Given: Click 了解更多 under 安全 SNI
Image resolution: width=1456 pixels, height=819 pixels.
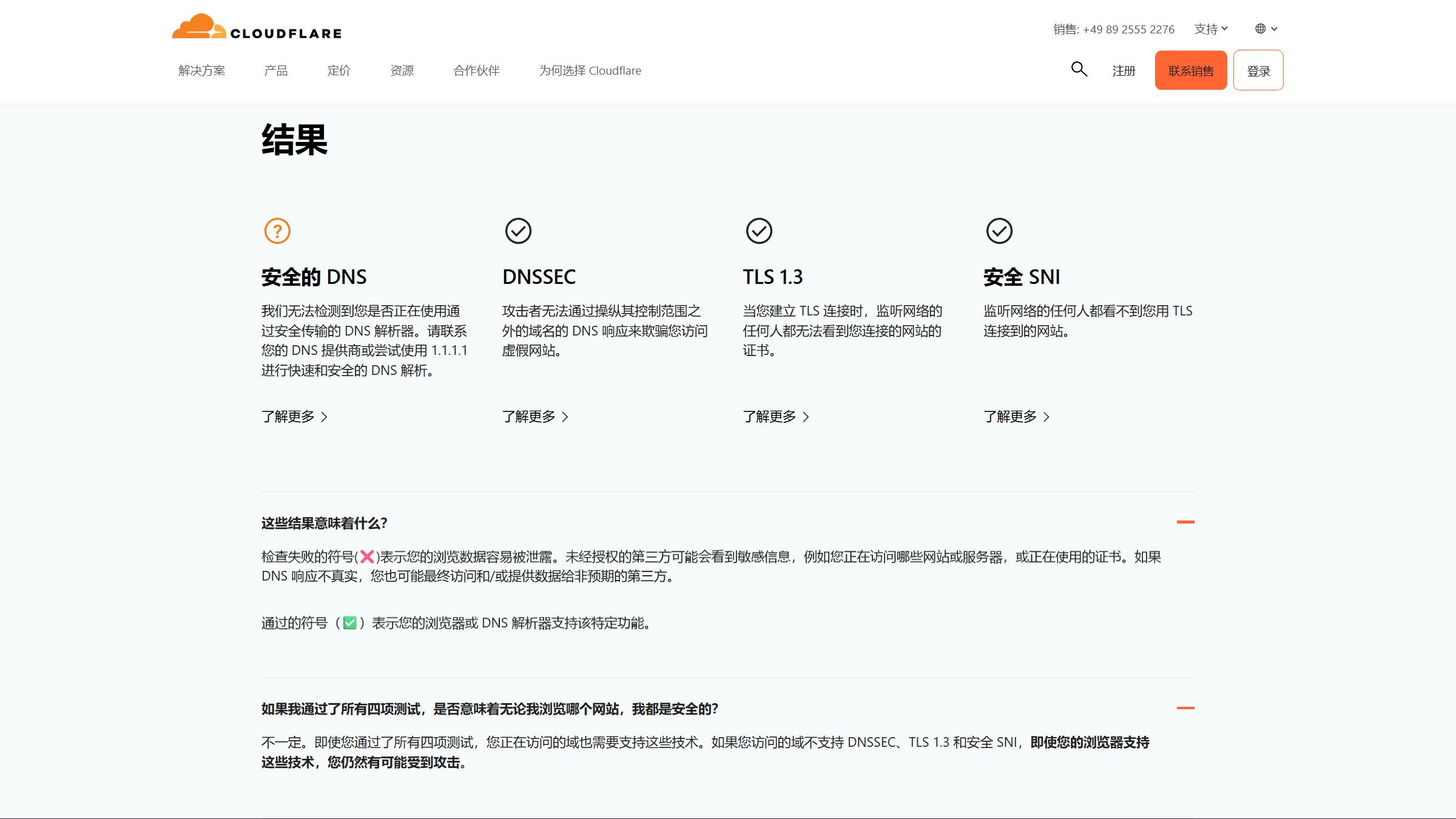Looking at the screenshot, I should point(1017,417).
